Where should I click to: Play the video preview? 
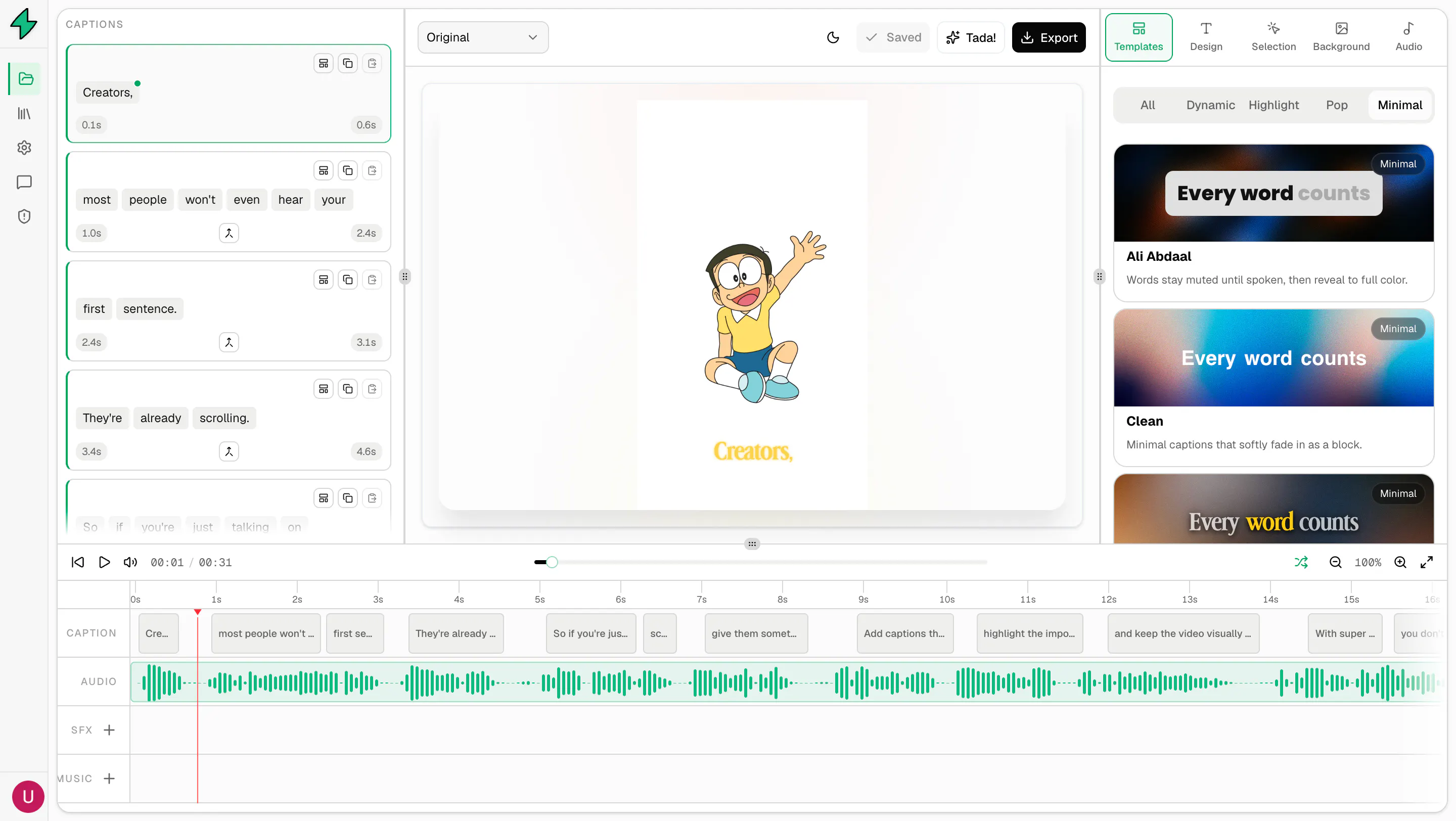pyautogui.click(x=104, y=562)
